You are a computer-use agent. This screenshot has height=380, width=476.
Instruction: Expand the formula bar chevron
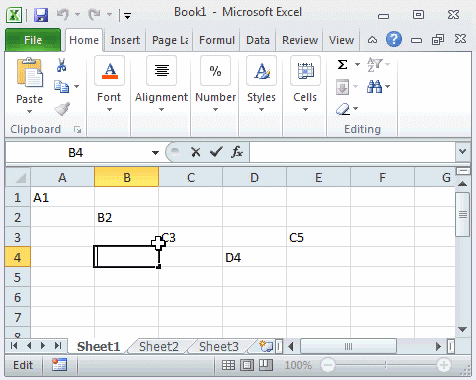pos(462,152)
